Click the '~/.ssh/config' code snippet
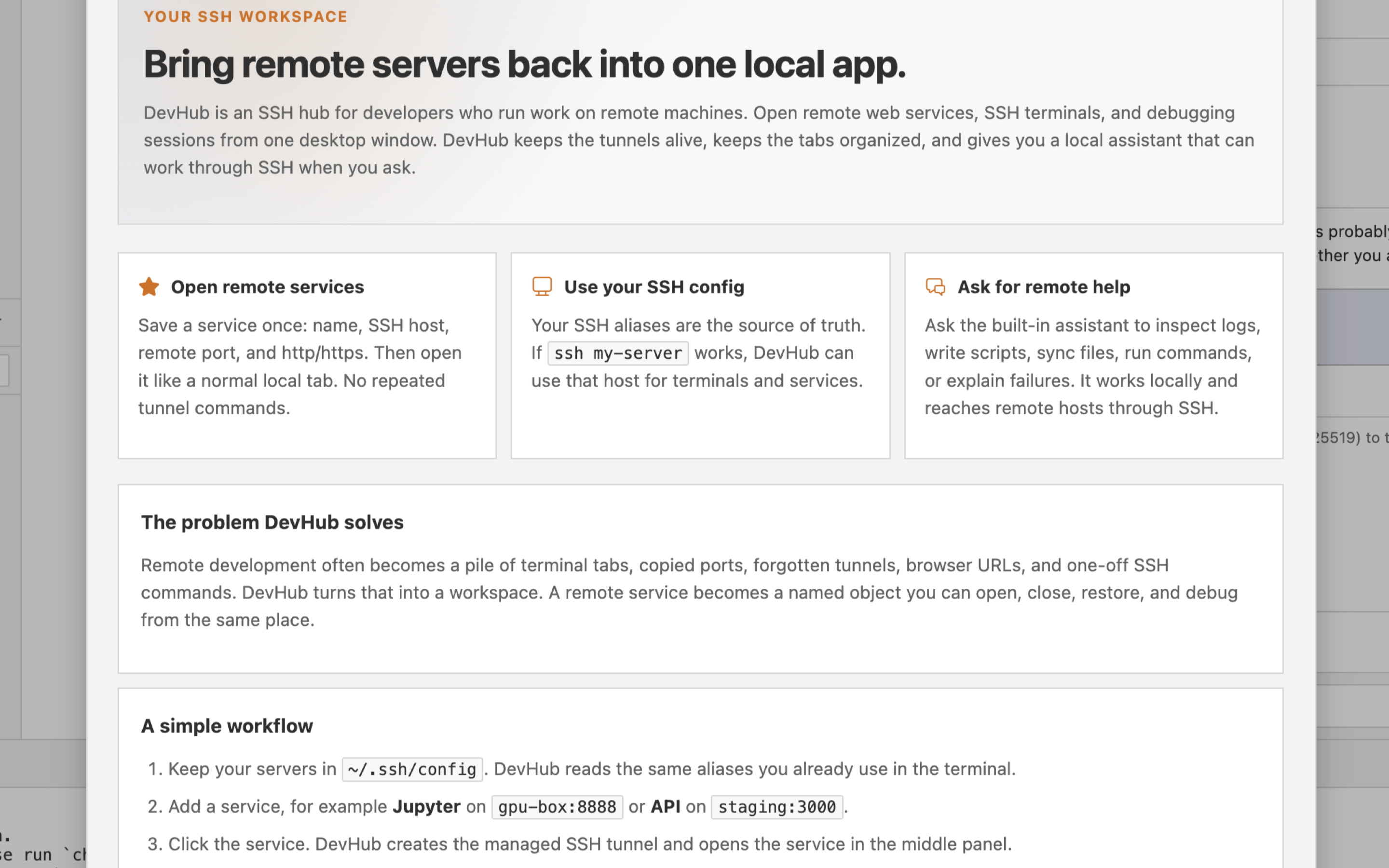 (x=412, y=769)
